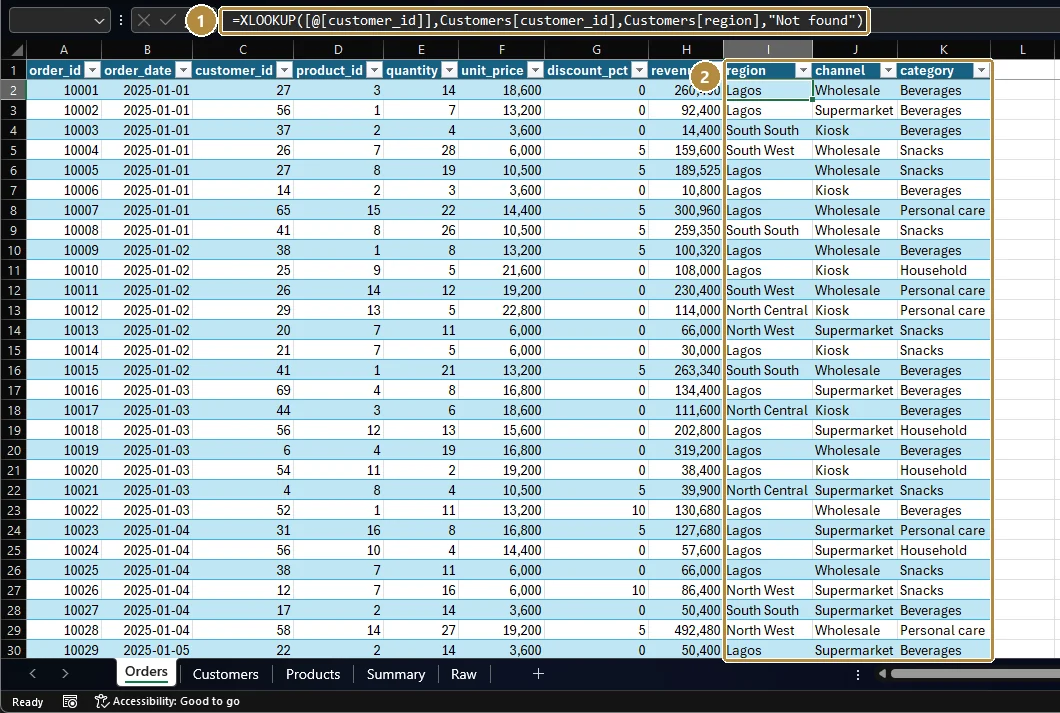This screenshot has height=713, width=1060.
Task: Open the channel filter dropdown
Action: pyautogui.click(x=888, y=70)
